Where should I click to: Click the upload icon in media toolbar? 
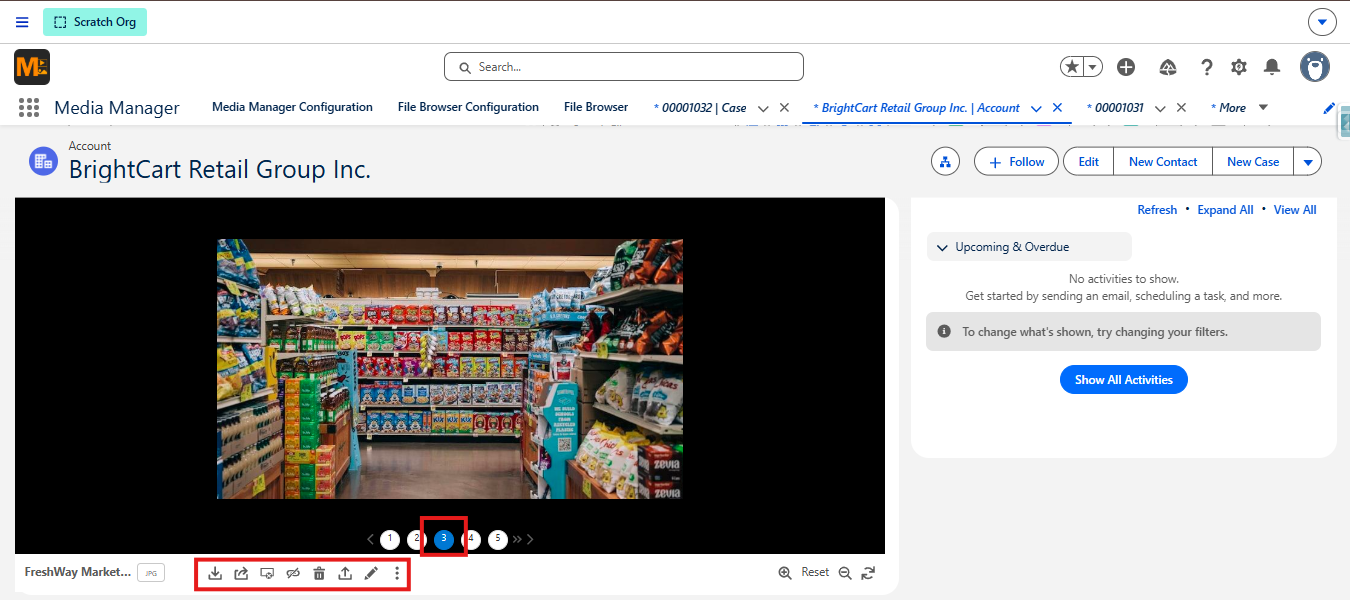click(345, 573)
